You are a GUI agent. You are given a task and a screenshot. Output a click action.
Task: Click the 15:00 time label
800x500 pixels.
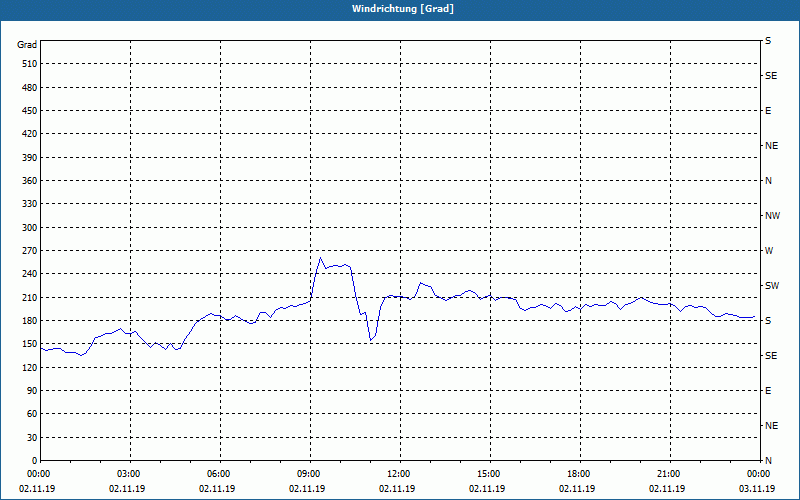coord(490,474)
